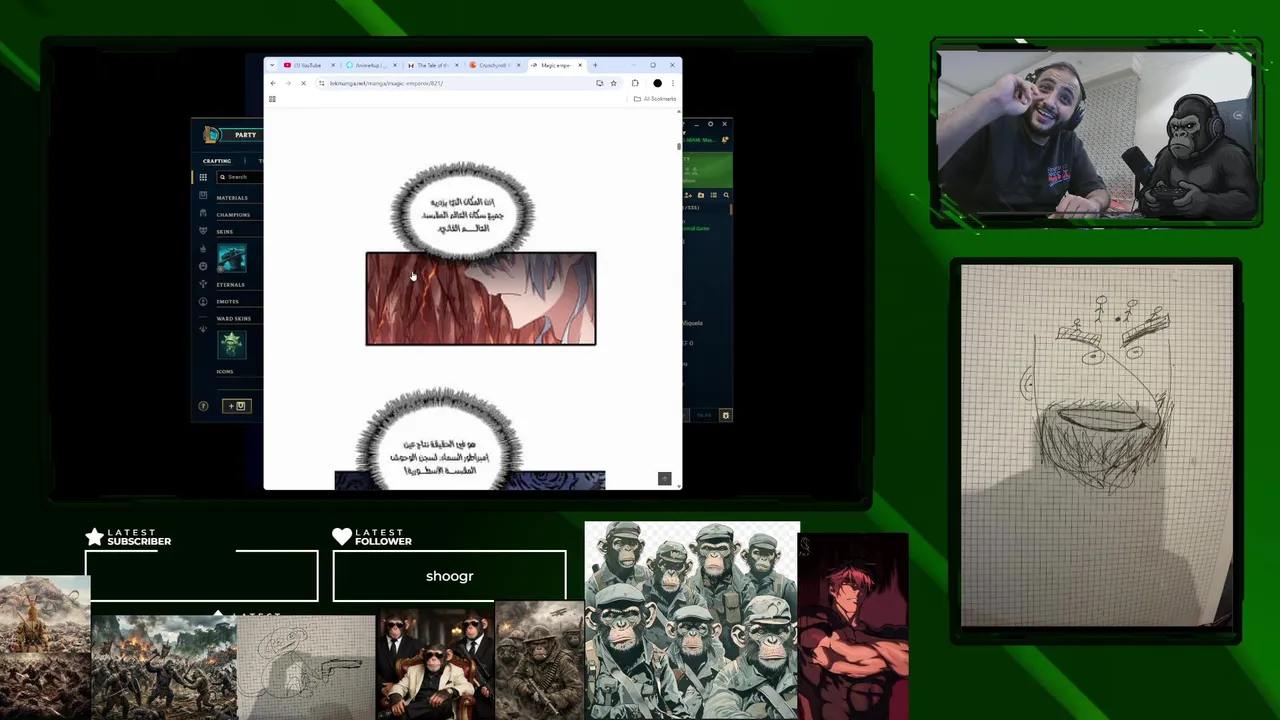
Task: Select the emotes smiley filter icon
Action: tap(203, 266)
